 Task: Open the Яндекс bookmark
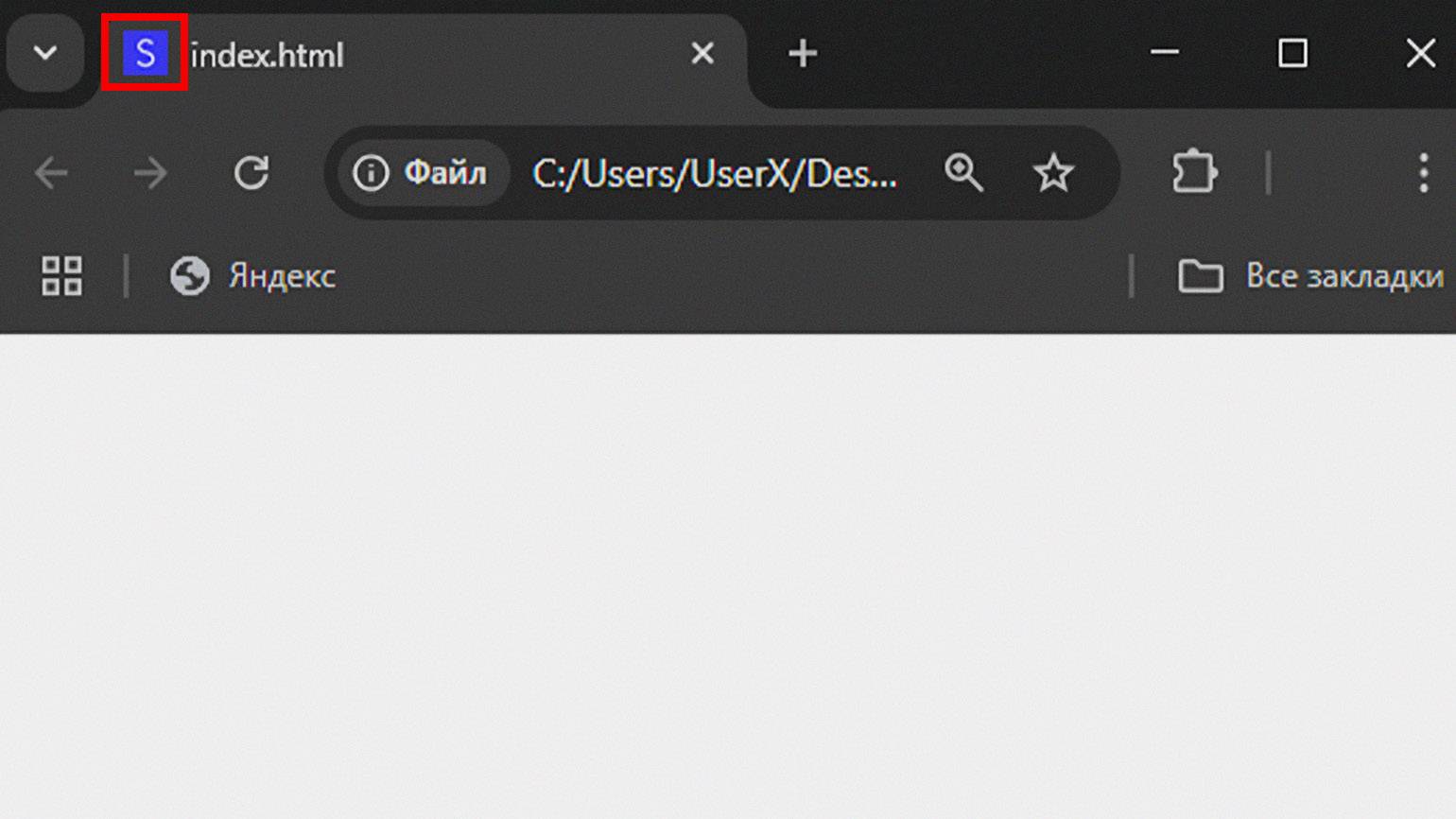[252, 276]
